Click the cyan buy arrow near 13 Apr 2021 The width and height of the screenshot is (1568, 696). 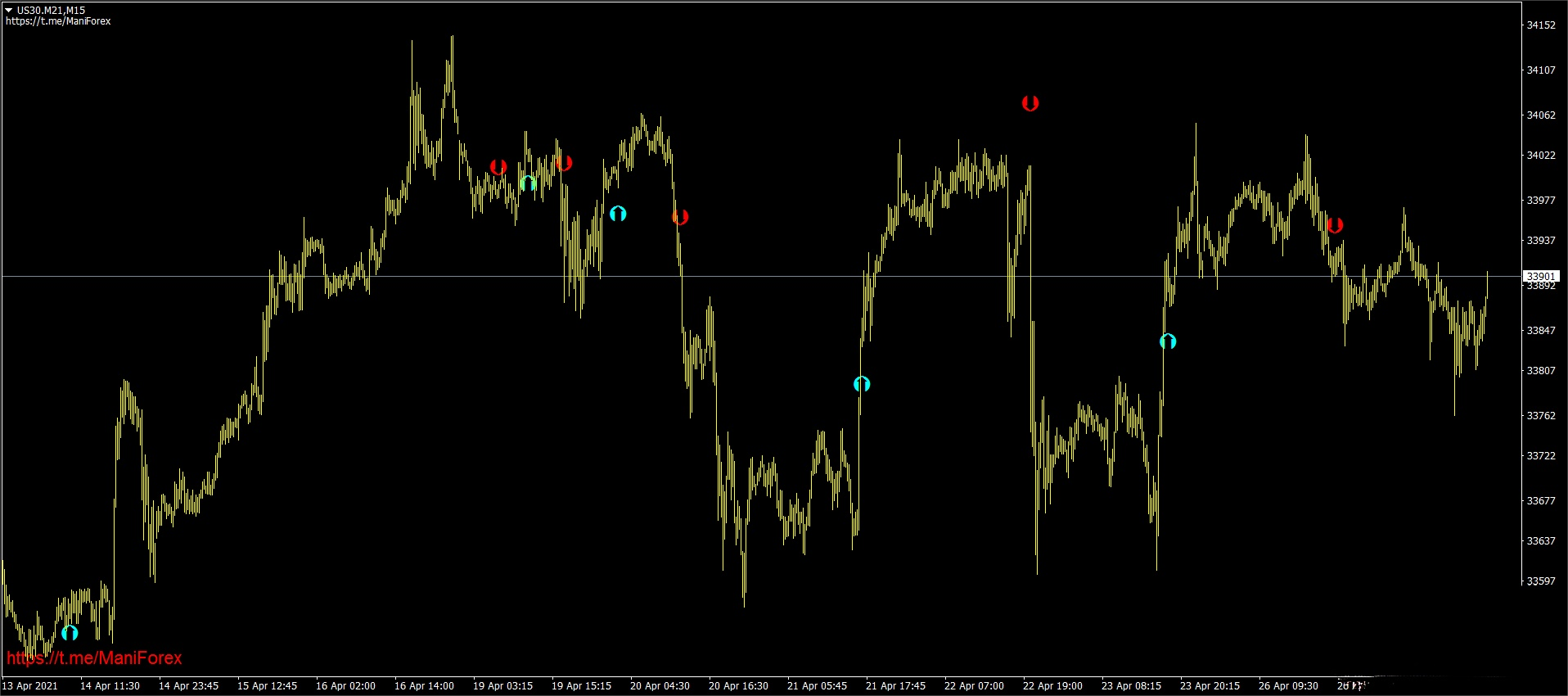tap(70, 633)
